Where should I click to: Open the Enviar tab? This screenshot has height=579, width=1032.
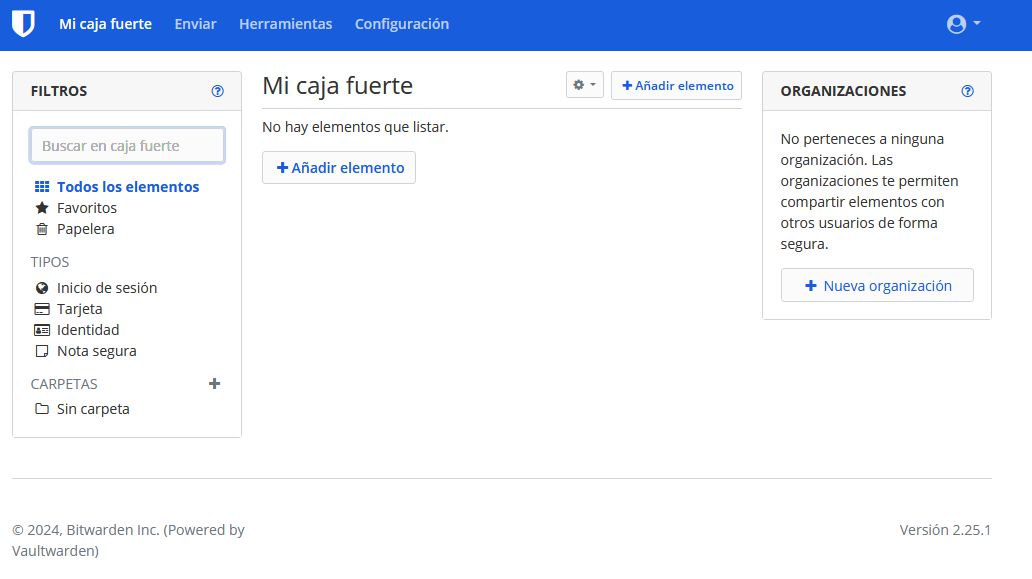pos(195,24)
